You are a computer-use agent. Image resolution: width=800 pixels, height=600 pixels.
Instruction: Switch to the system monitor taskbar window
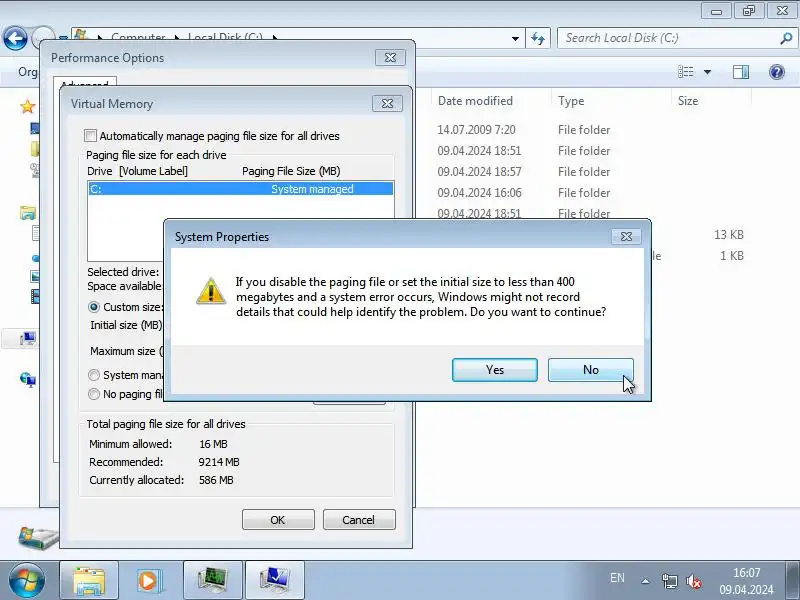pos(213,581)
